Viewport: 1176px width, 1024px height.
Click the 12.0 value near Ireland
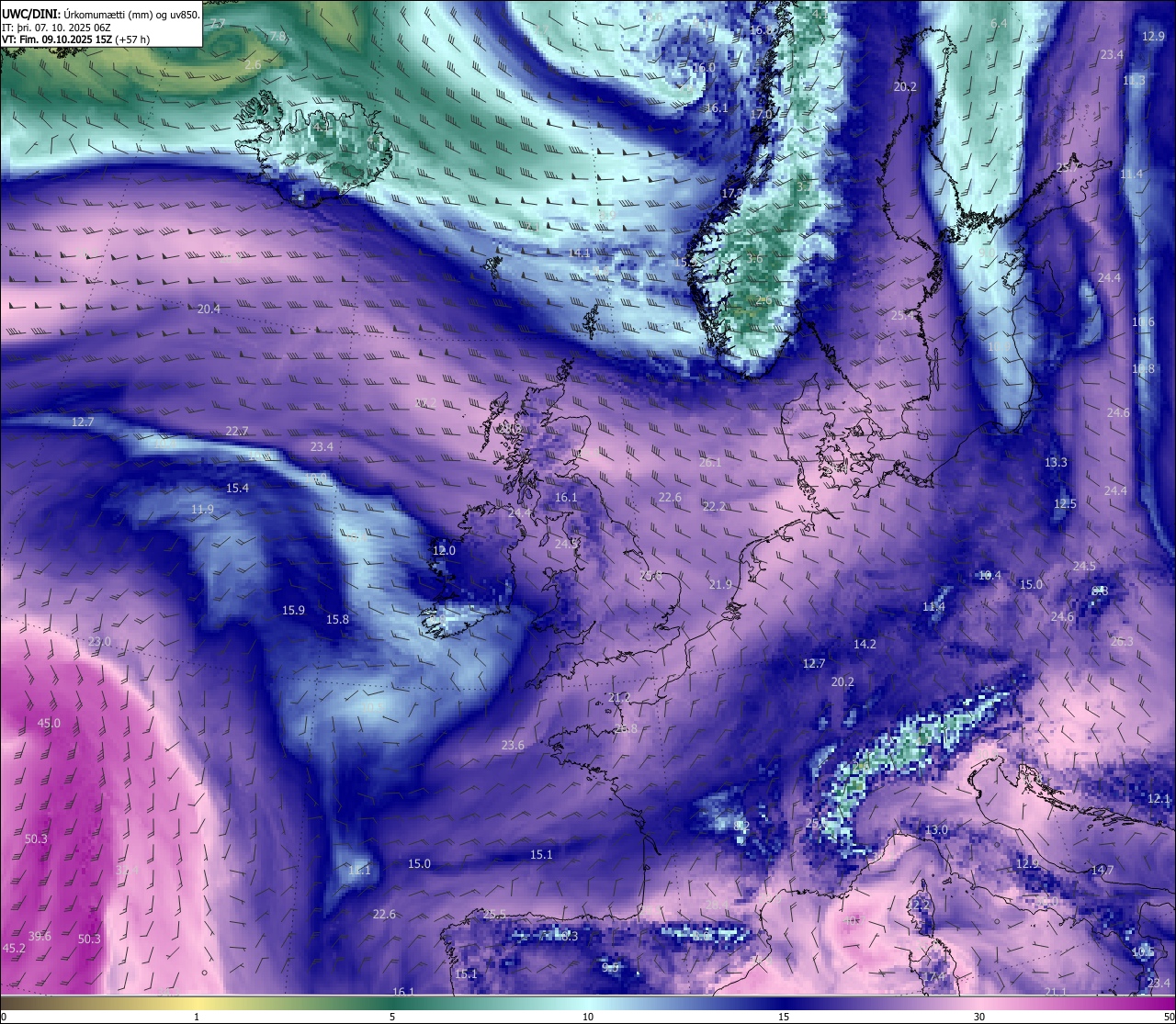tap(444, 551)
